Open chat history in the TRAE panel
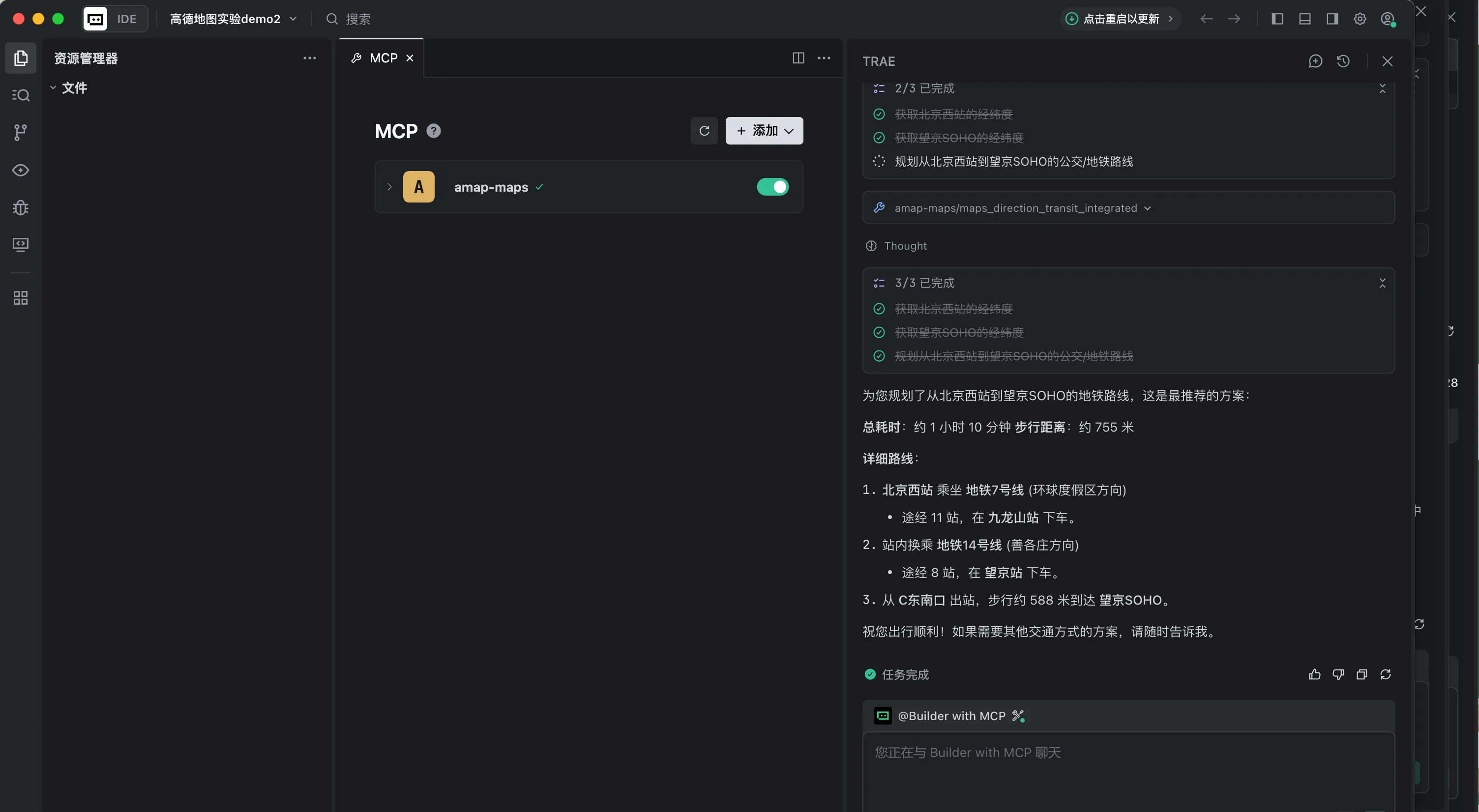 (1343, 61)
